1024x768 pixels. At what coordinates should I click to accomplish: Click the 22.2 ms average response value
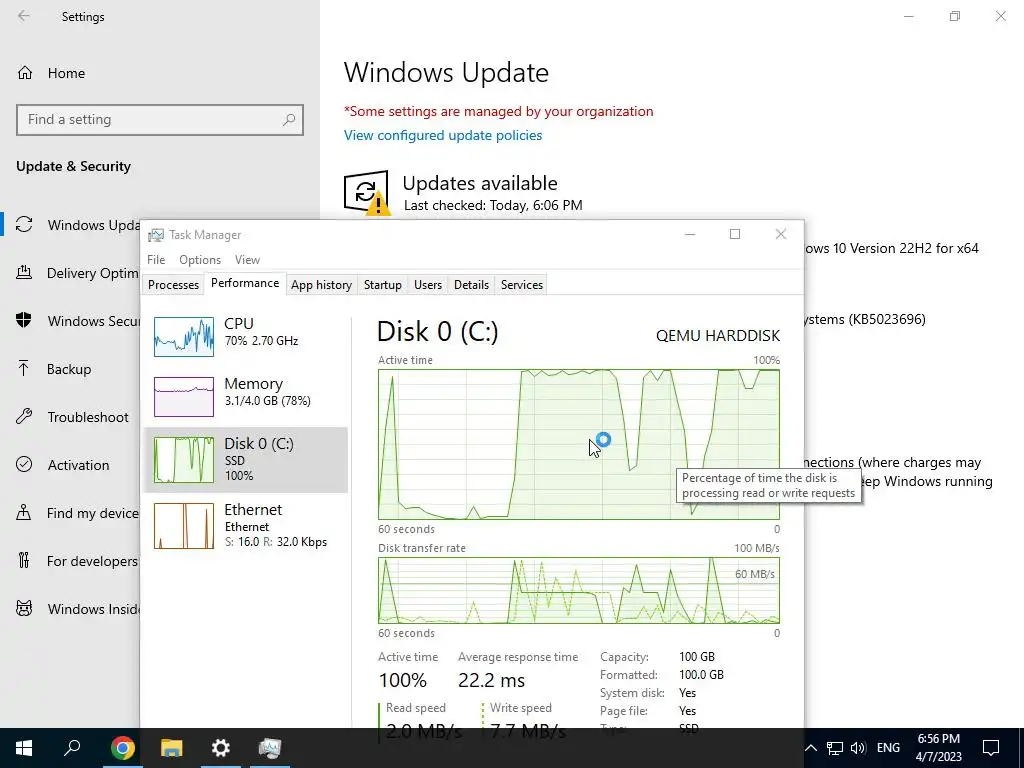(x=491, y=680)
